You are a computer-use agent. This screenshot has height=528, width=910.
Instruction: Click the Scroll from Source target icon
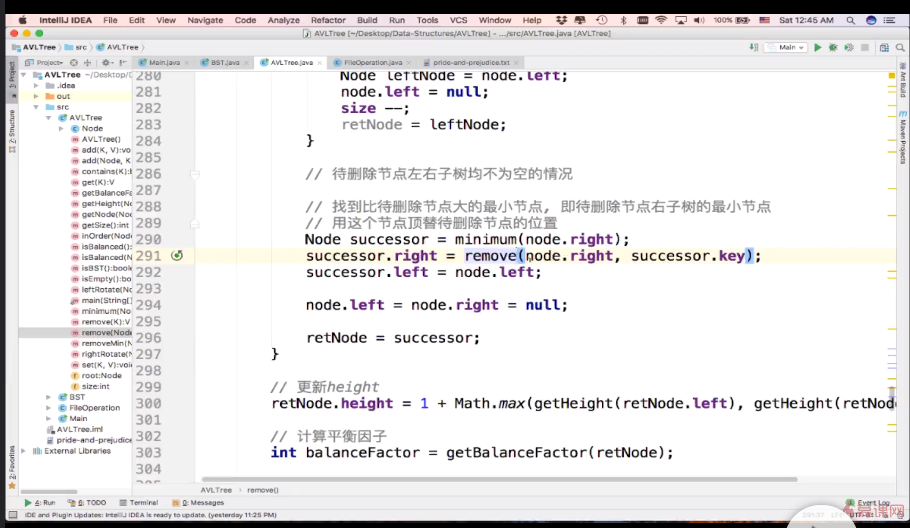(x=74, y=63)
